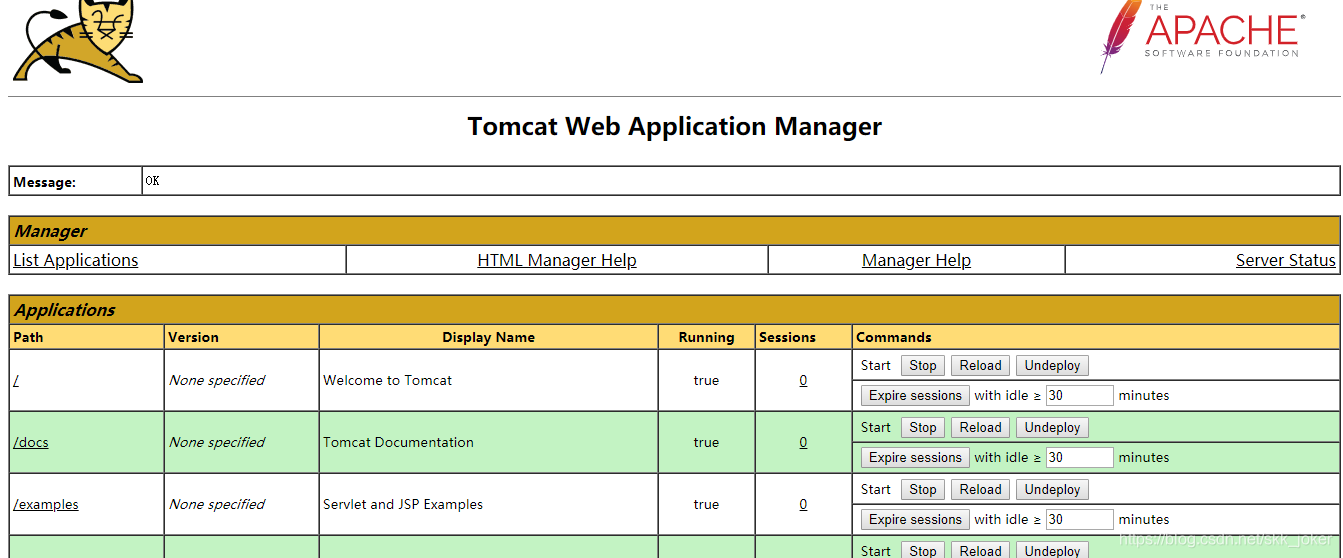Click "None specified" version in /docs row

tap(217, 442)
